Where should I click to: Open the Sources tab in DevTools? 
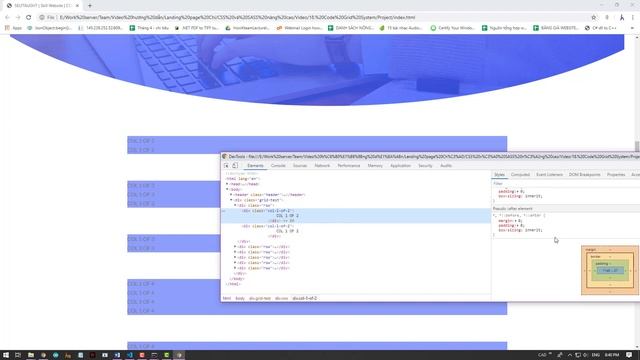click(300, 166)
